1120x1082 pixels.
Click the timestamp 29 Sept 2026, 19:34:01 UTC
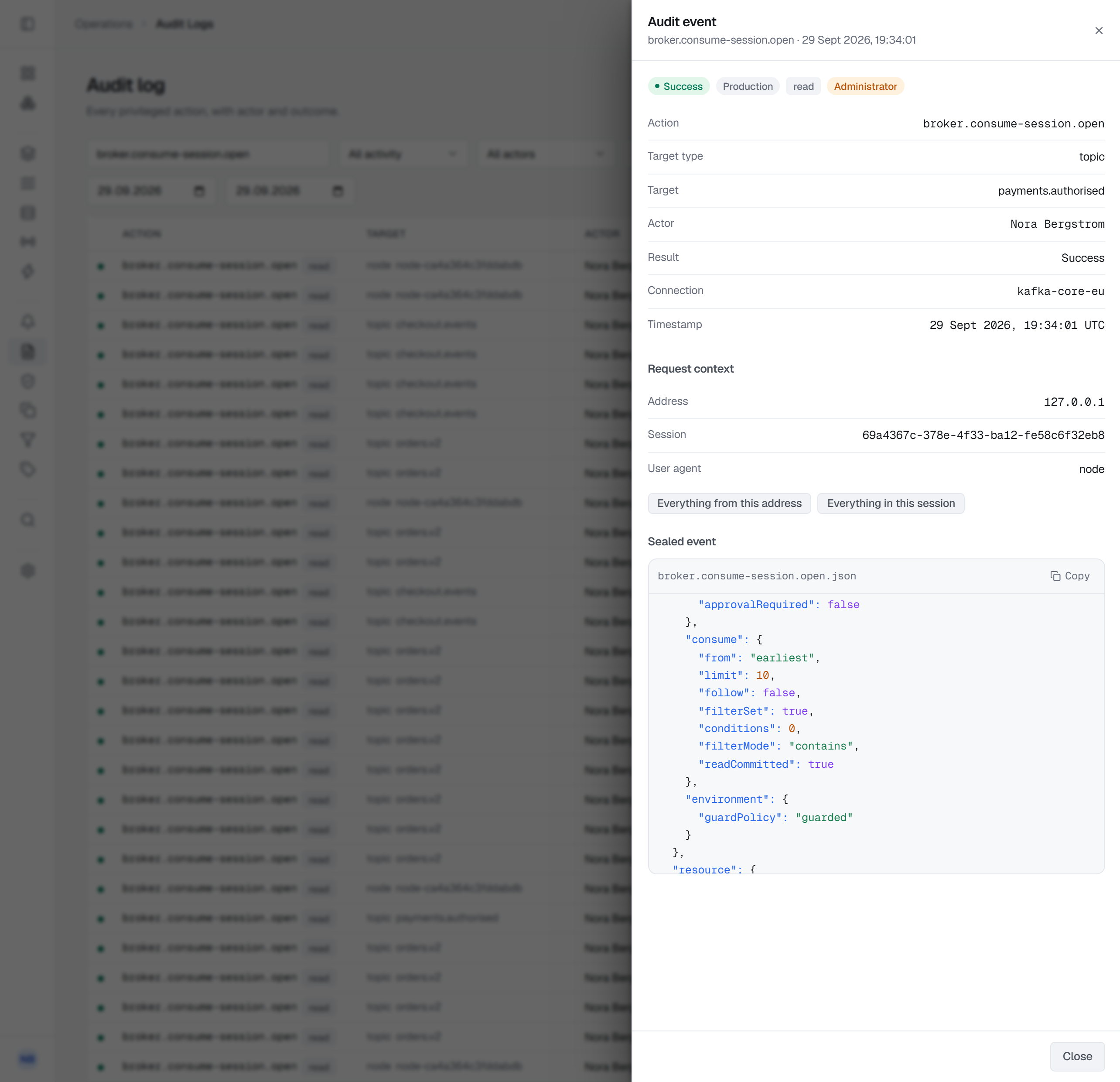point(1017,325)
